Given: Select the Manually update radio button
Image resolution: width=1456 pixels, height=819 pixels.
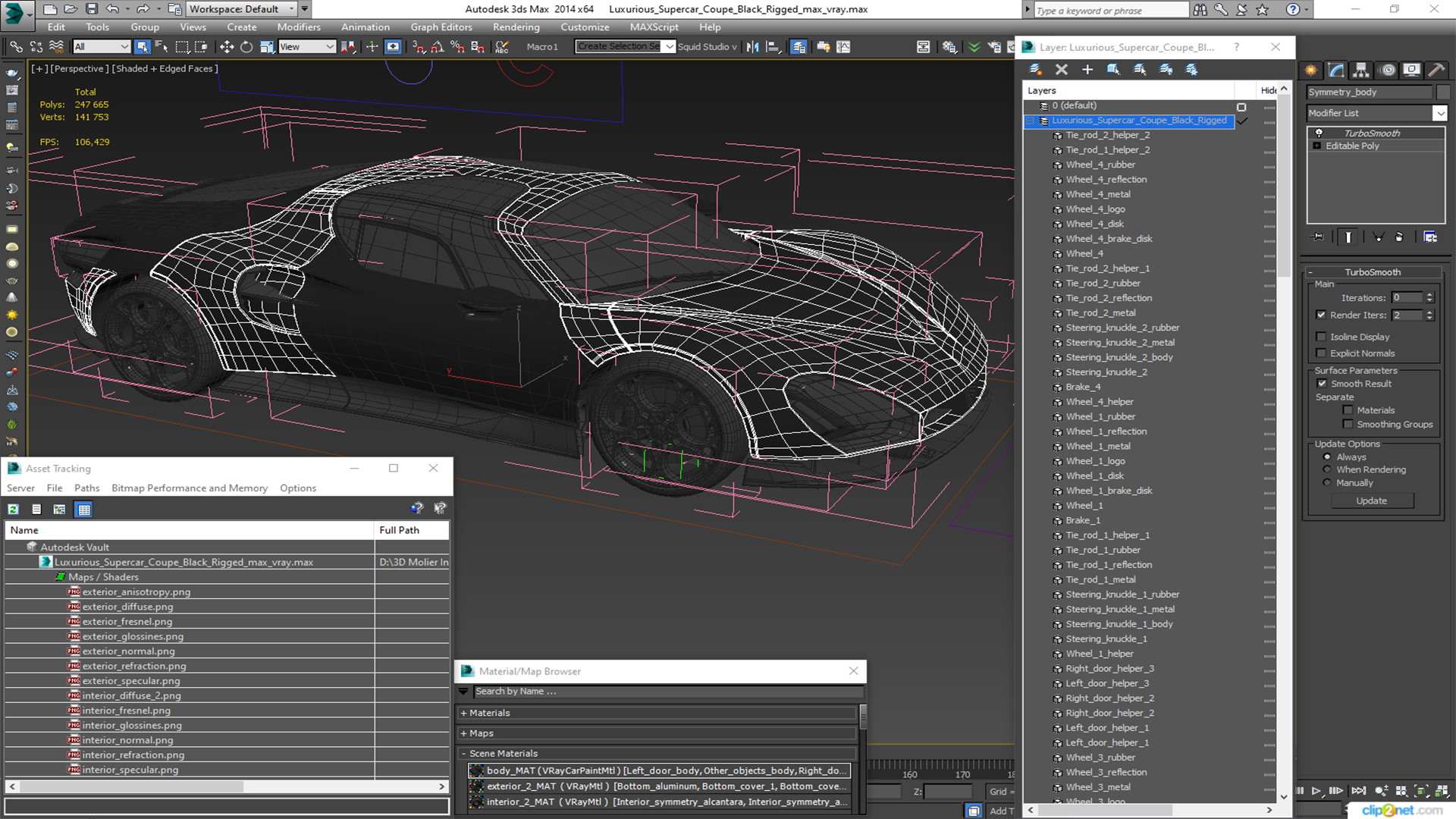Looking at the screenshot, I should coord(1327,483).
